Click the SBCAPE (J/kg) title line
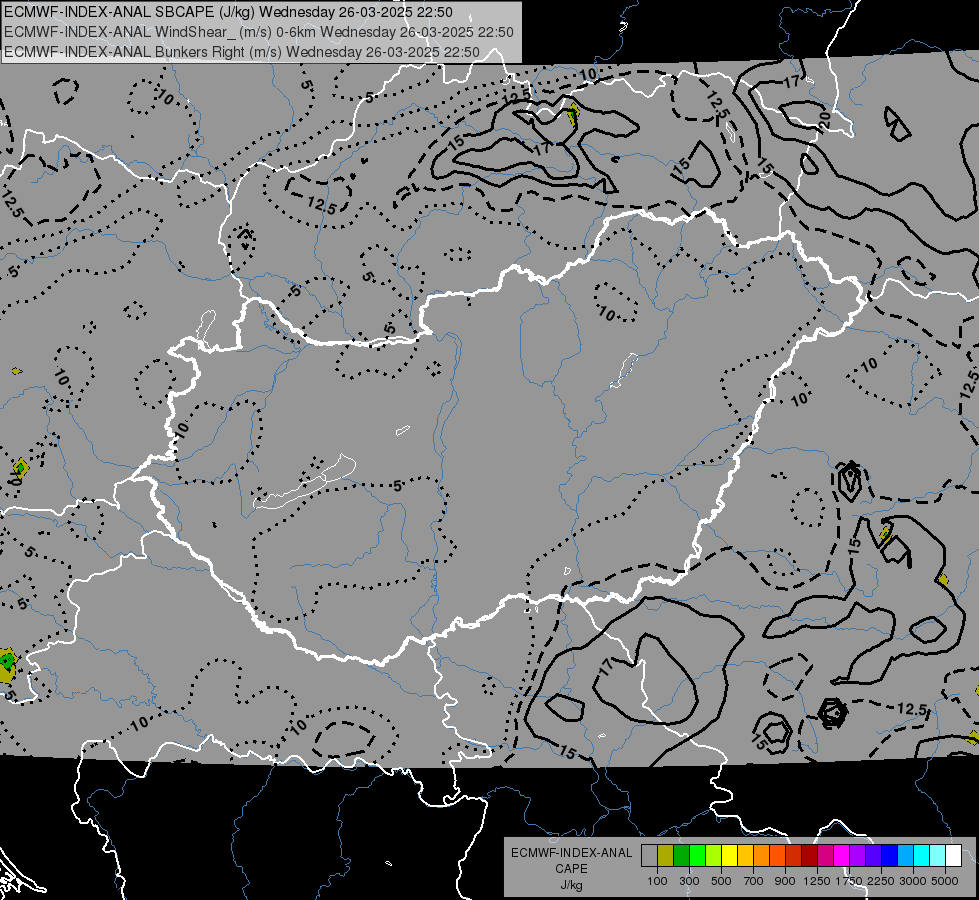 (x=229, y=12)
